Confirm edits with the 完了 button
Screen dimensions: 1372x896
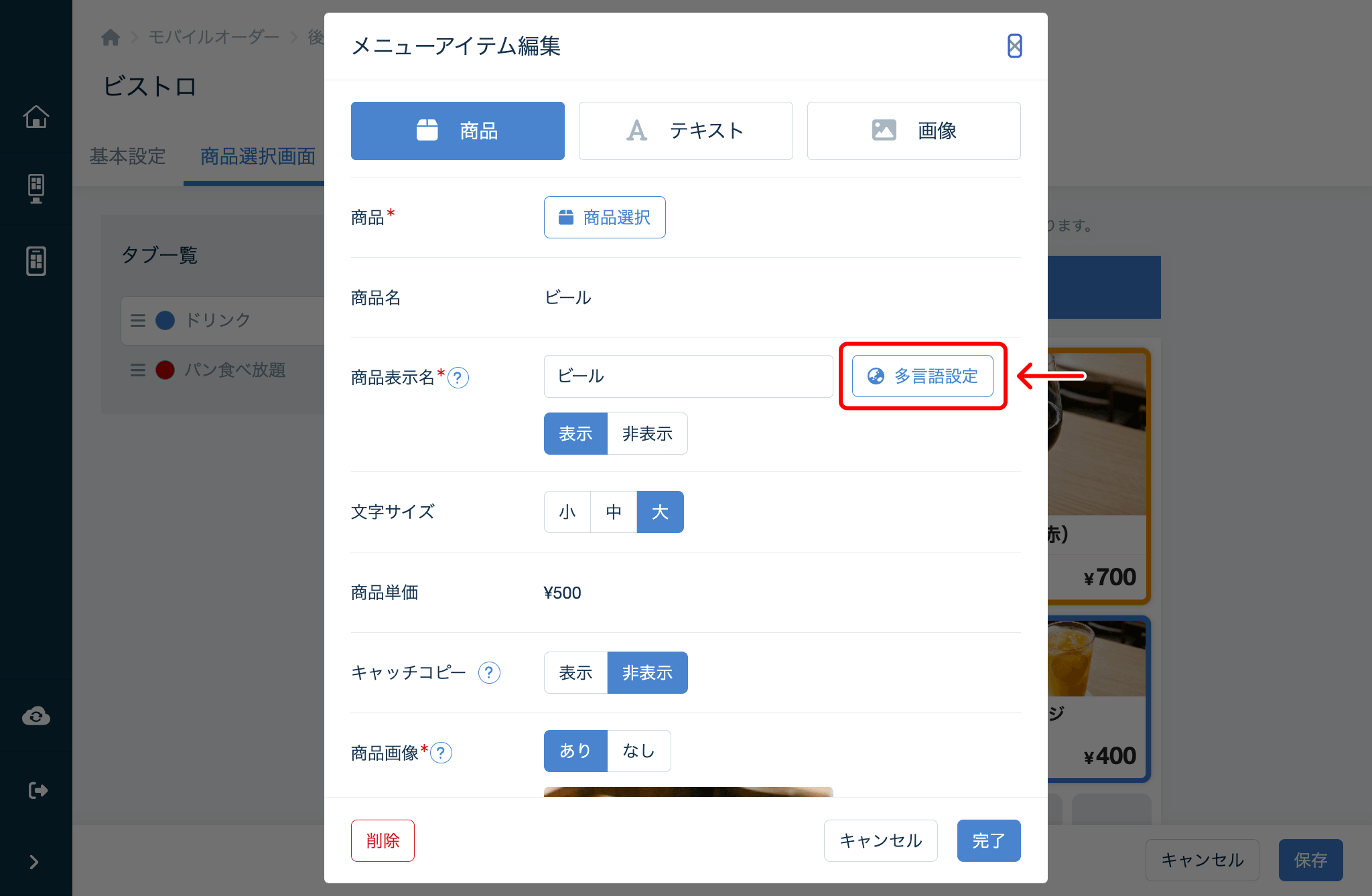click(989, 840)
